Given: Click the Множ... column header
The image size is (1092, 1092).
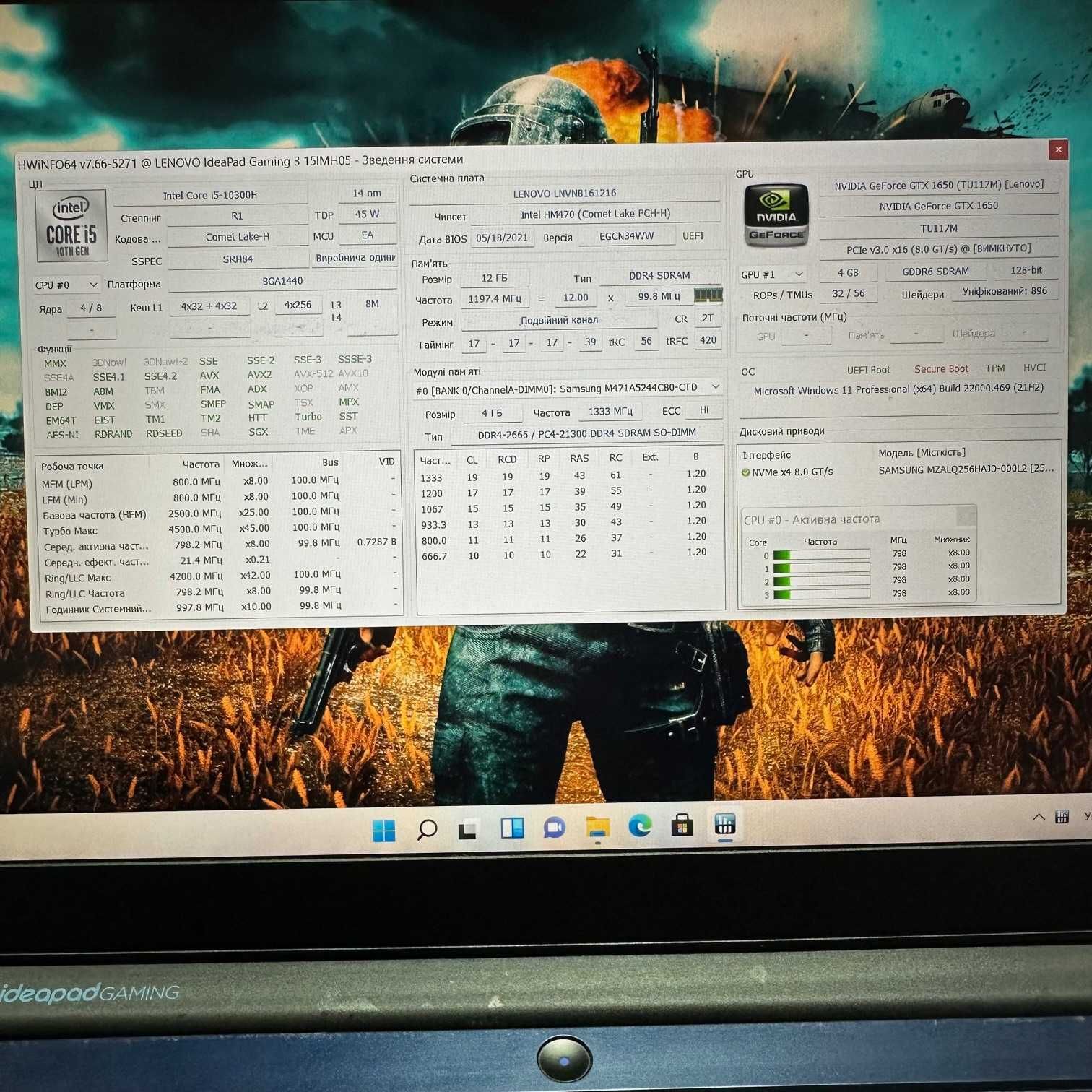Looking at the screenshot, I should 249,464.
